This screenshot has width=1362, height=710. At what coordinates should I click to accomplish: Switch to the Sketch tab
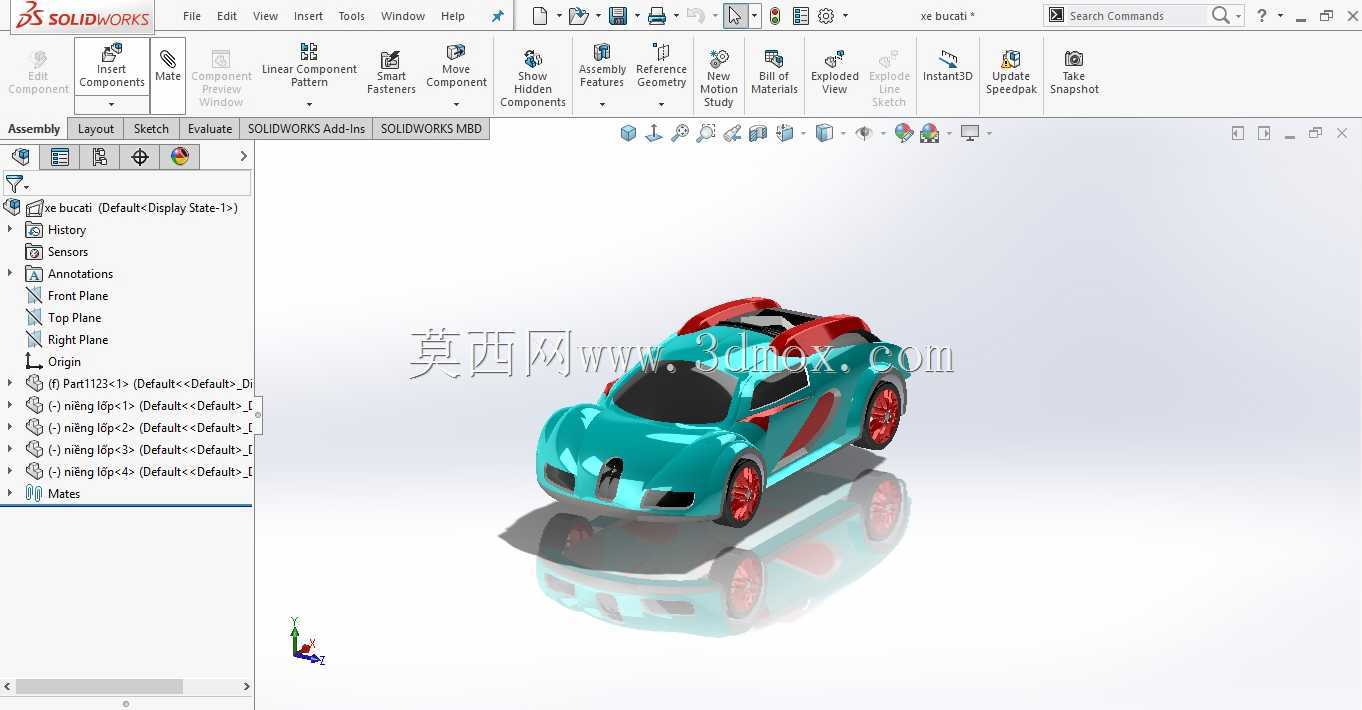[151, 129]
